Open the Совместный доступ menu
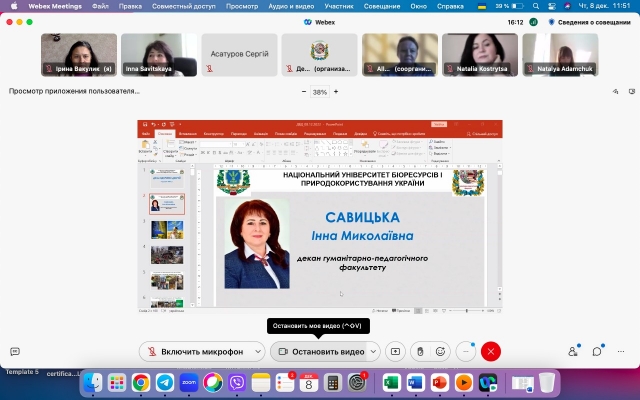 coord(184,6)
